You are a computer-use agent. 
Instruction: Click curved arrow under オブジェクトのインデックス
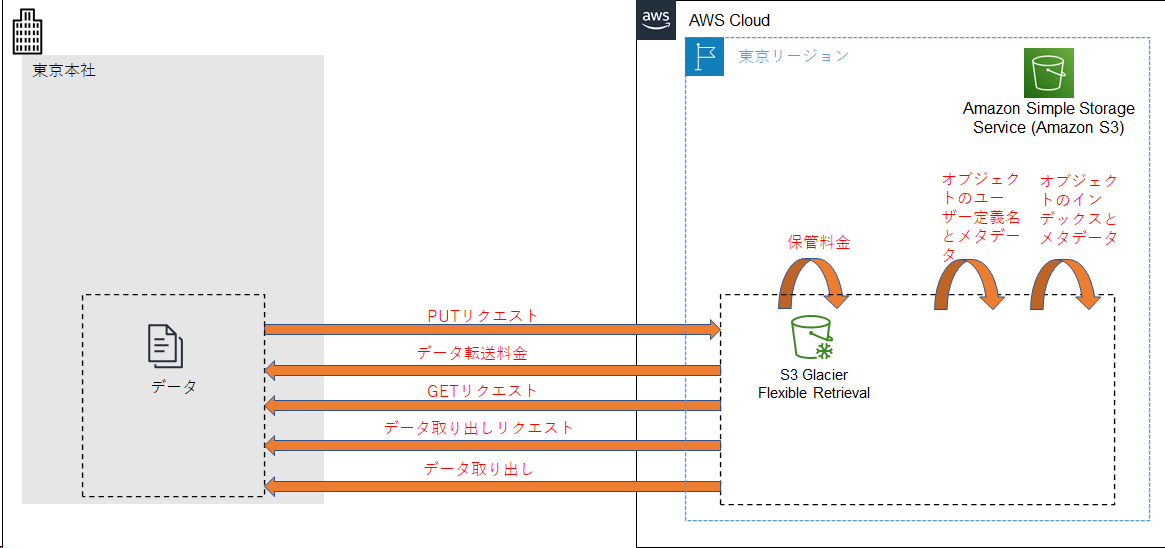click(1065, 284)
